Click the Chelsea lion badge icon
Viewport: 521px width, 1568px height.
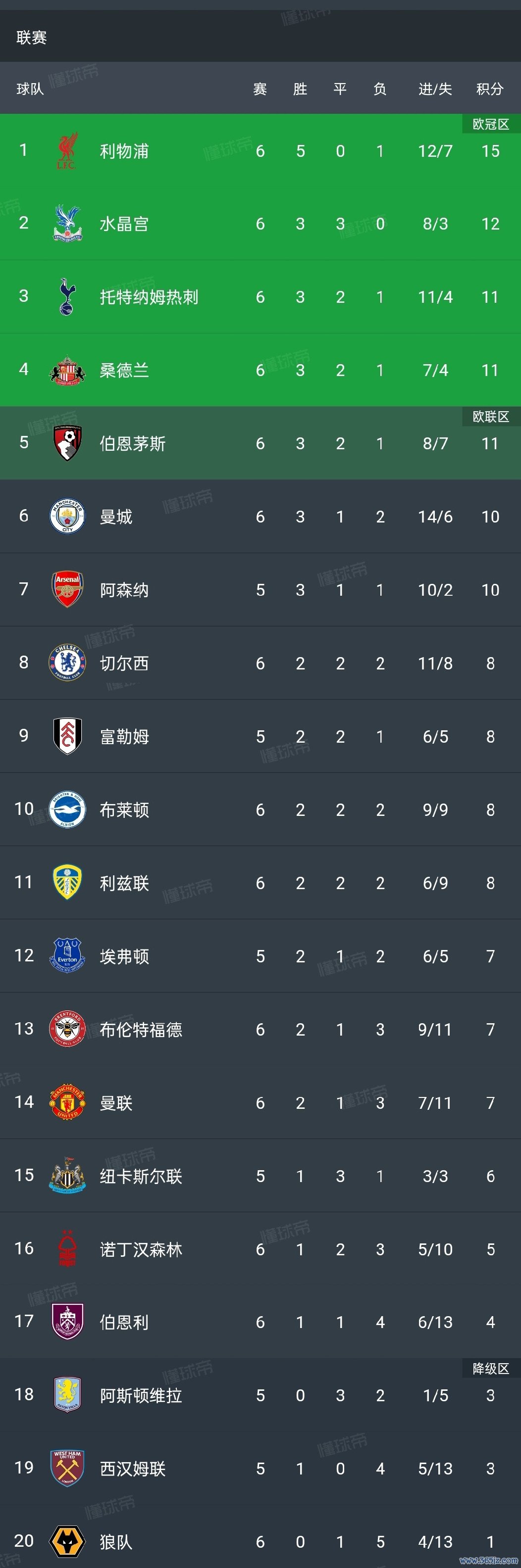(67, 663)
